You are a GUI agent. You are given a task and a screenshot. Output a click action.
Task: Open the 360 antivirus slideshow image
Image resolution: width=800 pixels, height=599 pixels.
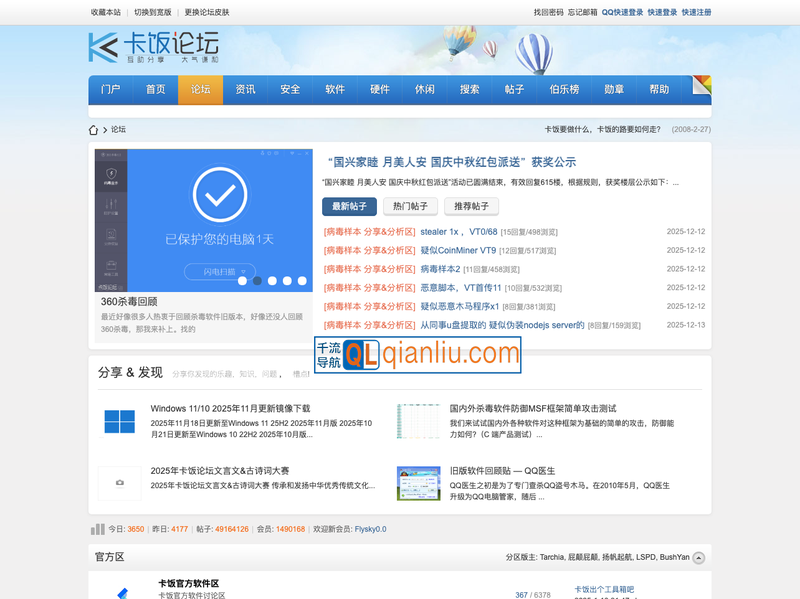pyautogui.click(x=204, y=220)
